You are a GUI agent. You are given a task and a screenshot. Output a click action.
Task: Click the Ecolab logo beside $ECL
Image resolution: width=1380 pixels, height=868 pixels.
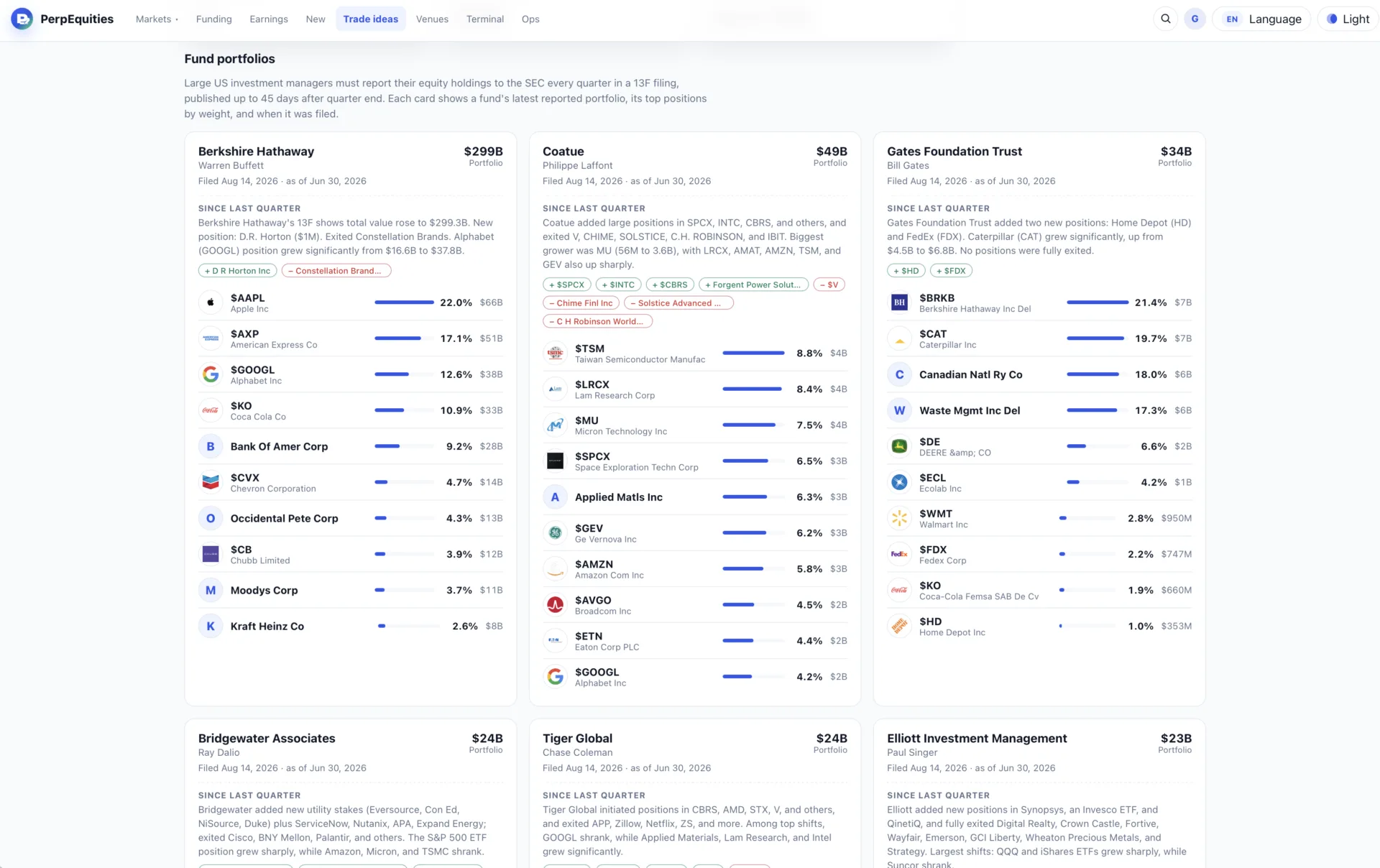(899, 482)
